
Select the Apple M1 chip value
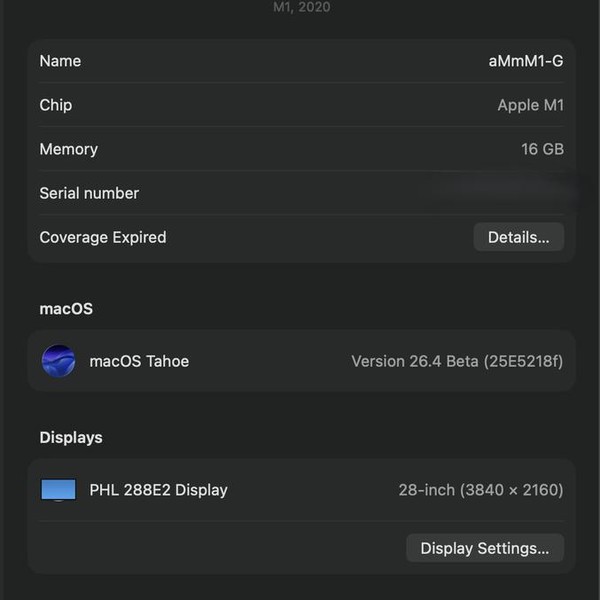530,105
